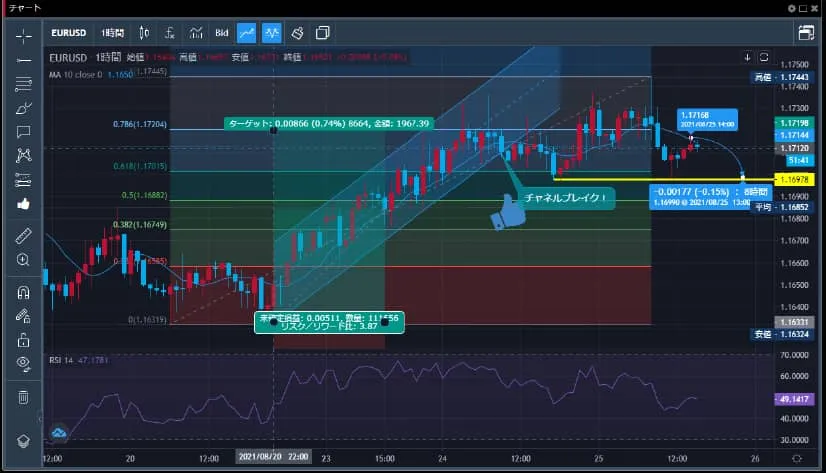
Task: Open the chart color theme paint icon
Action: (297, 33)
